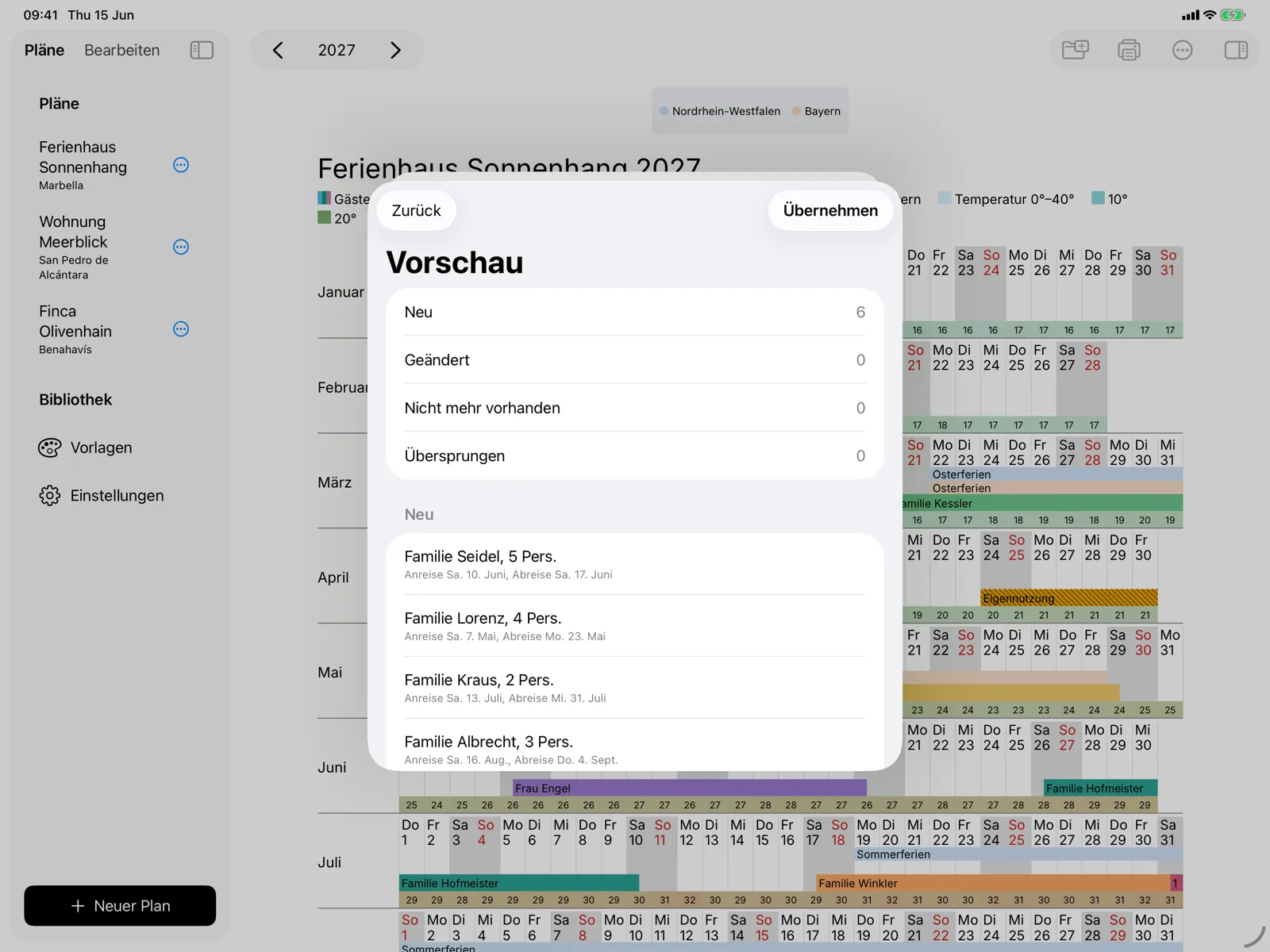1270x952 pixels.
Task: Click the Eigennutzung striped bar in April
Action: tap(1068, 597)
